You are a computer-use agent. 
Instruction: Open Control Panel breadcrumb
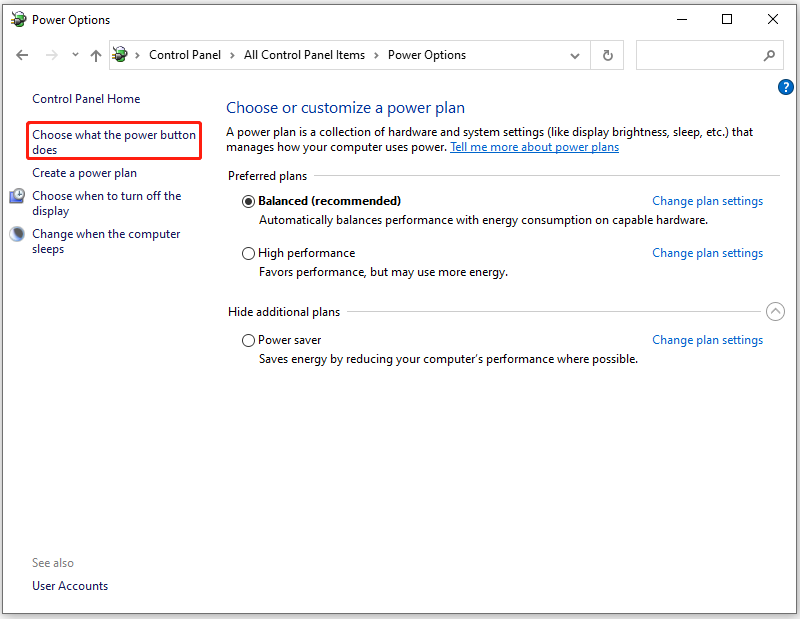(185, 55)
